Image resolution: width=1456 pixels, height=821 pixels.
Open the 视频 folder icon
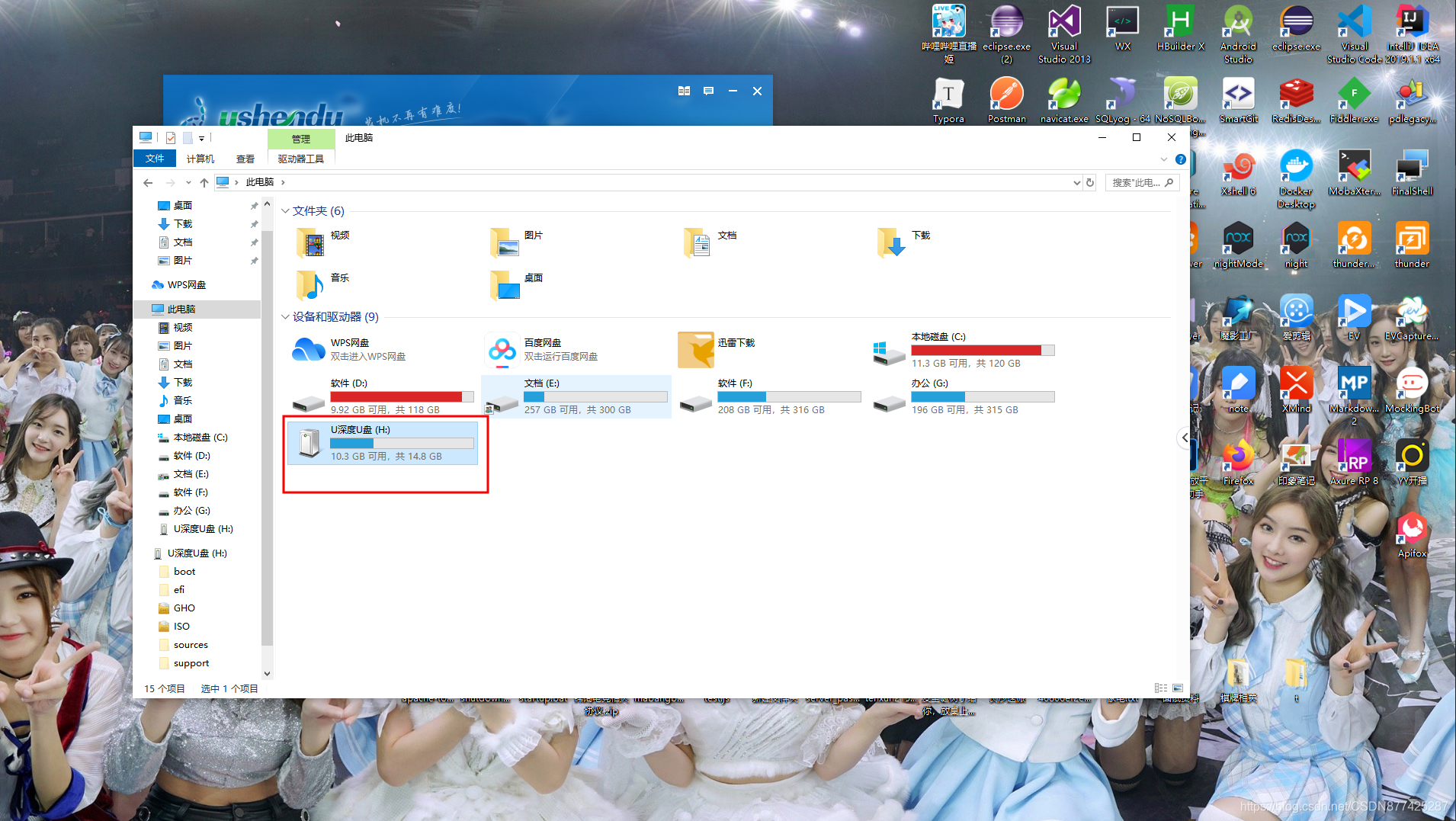[310, 243]
